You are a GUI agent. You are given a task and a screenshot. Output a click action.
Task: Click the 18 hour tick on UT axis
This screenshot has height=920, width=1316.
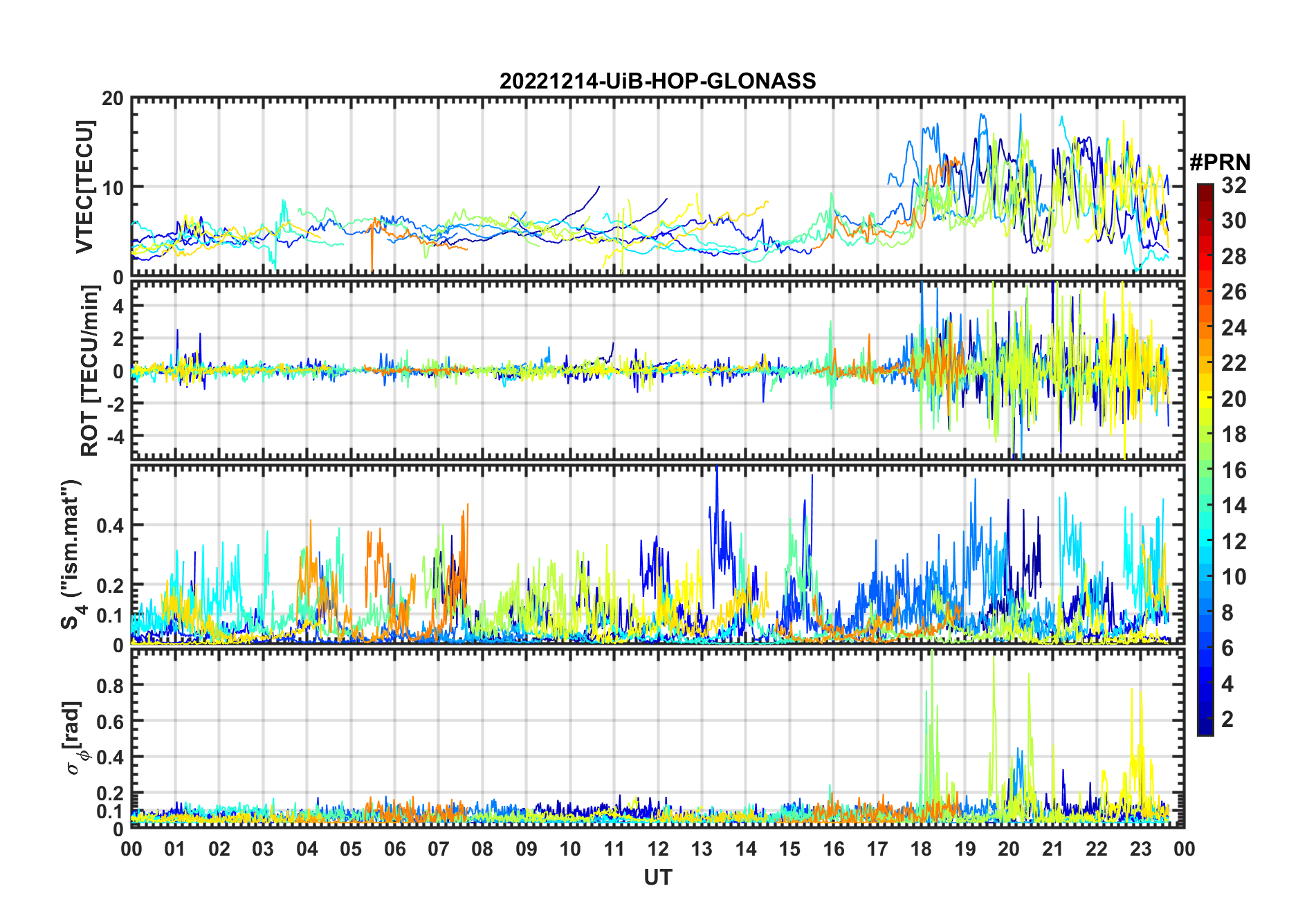pos(921,849)
